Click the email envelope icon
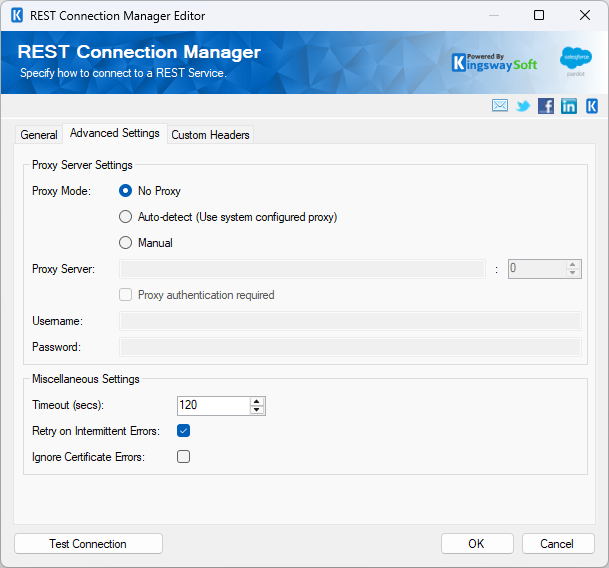This screenshot has width=609, height=568. 499,105
